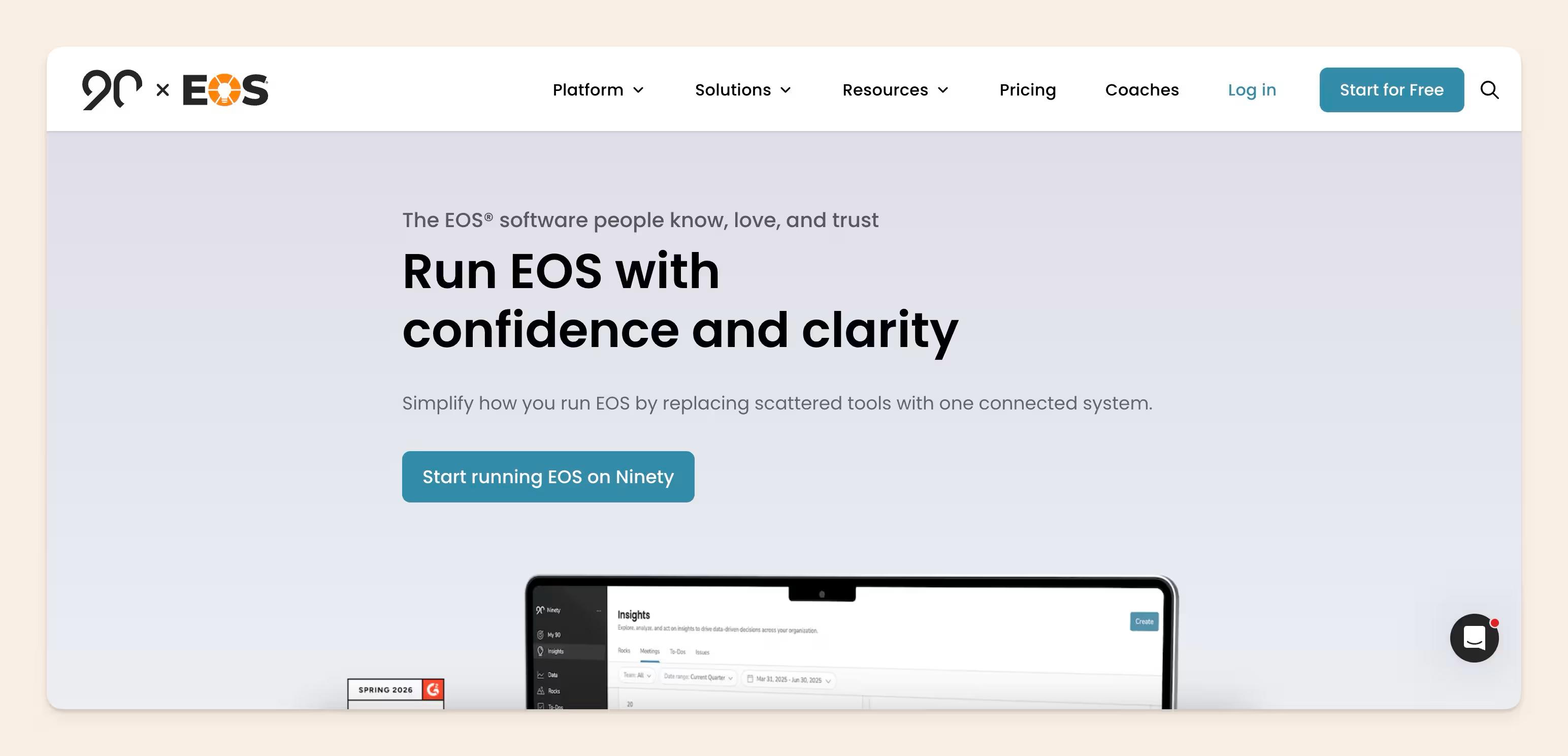Select the To-Dos tab in Insights mockup

(677, 652)
